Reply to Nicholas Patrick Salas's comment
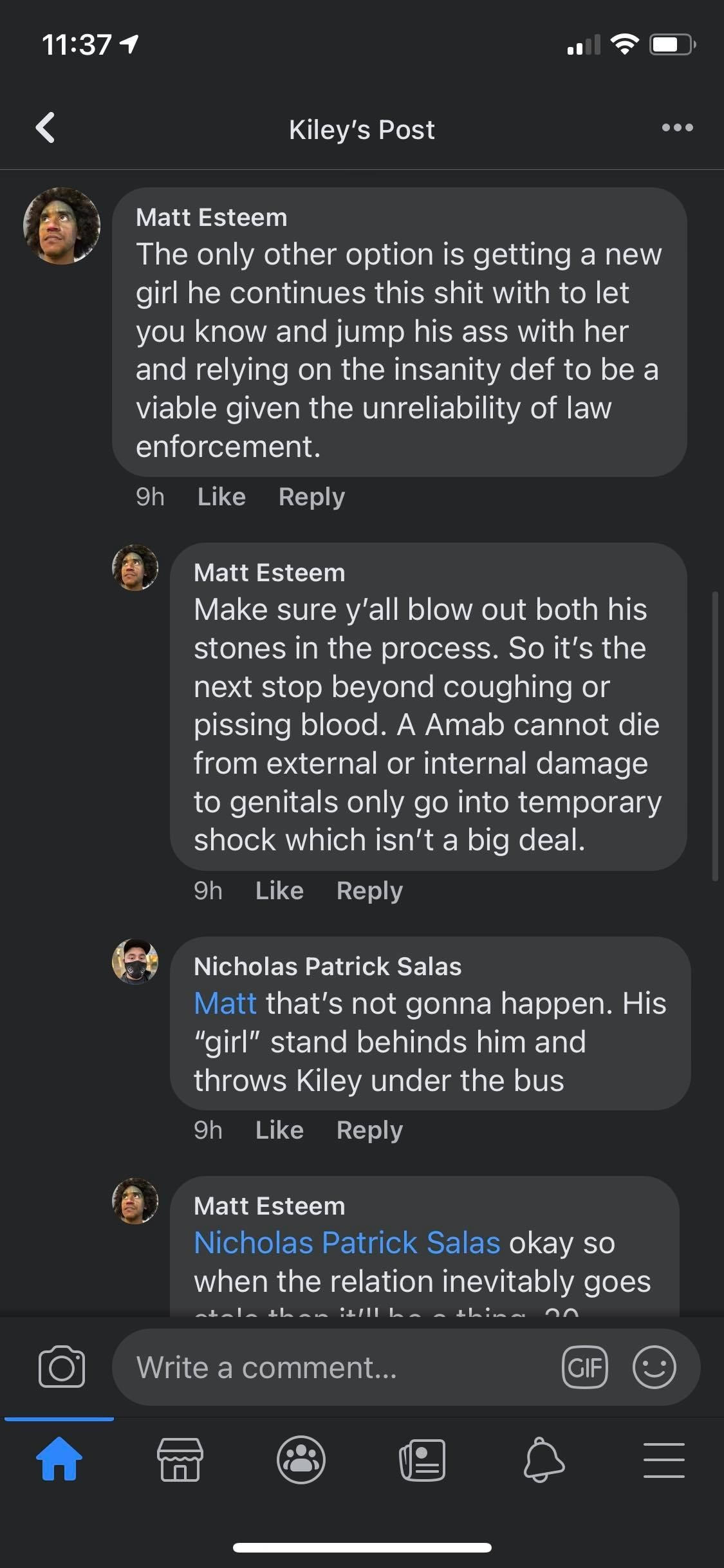The width and height of the screenshot is (724, 1568). pos(369,1130)
